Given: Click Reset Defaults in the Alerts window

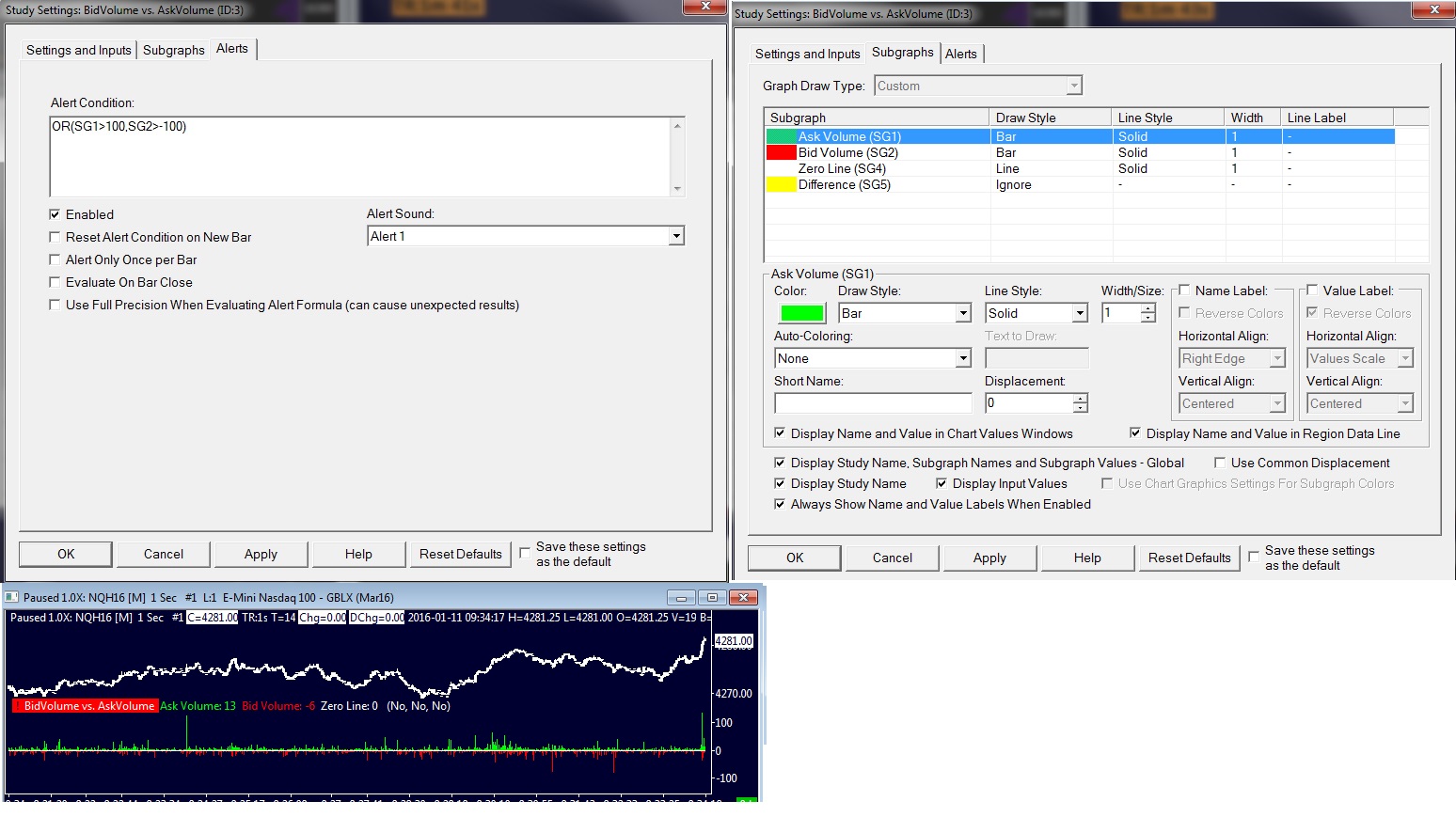Looking at the screenshot, I should [x=461, y=554].
